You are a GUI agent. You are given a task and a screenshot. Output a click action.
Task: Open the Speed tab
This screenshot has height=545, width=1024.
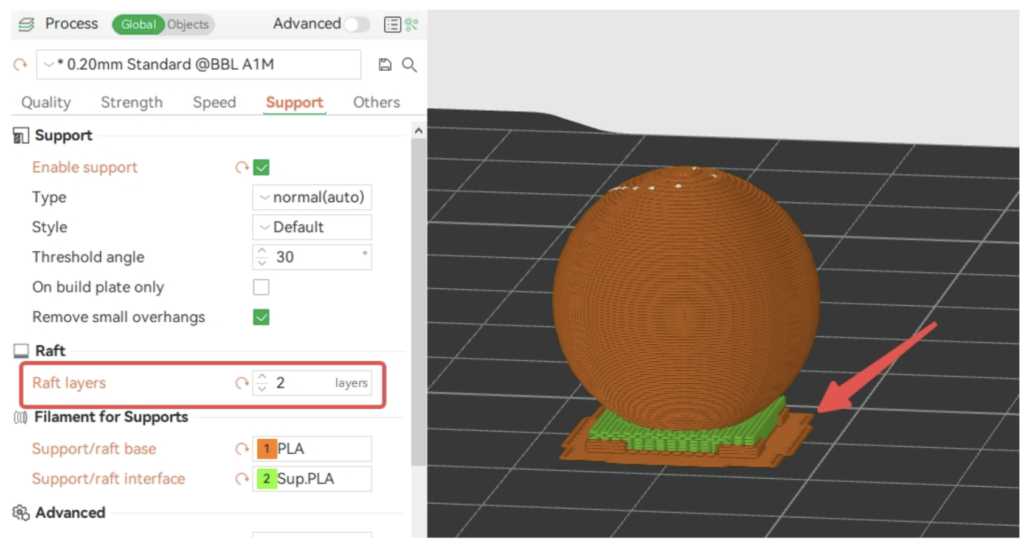214,102
